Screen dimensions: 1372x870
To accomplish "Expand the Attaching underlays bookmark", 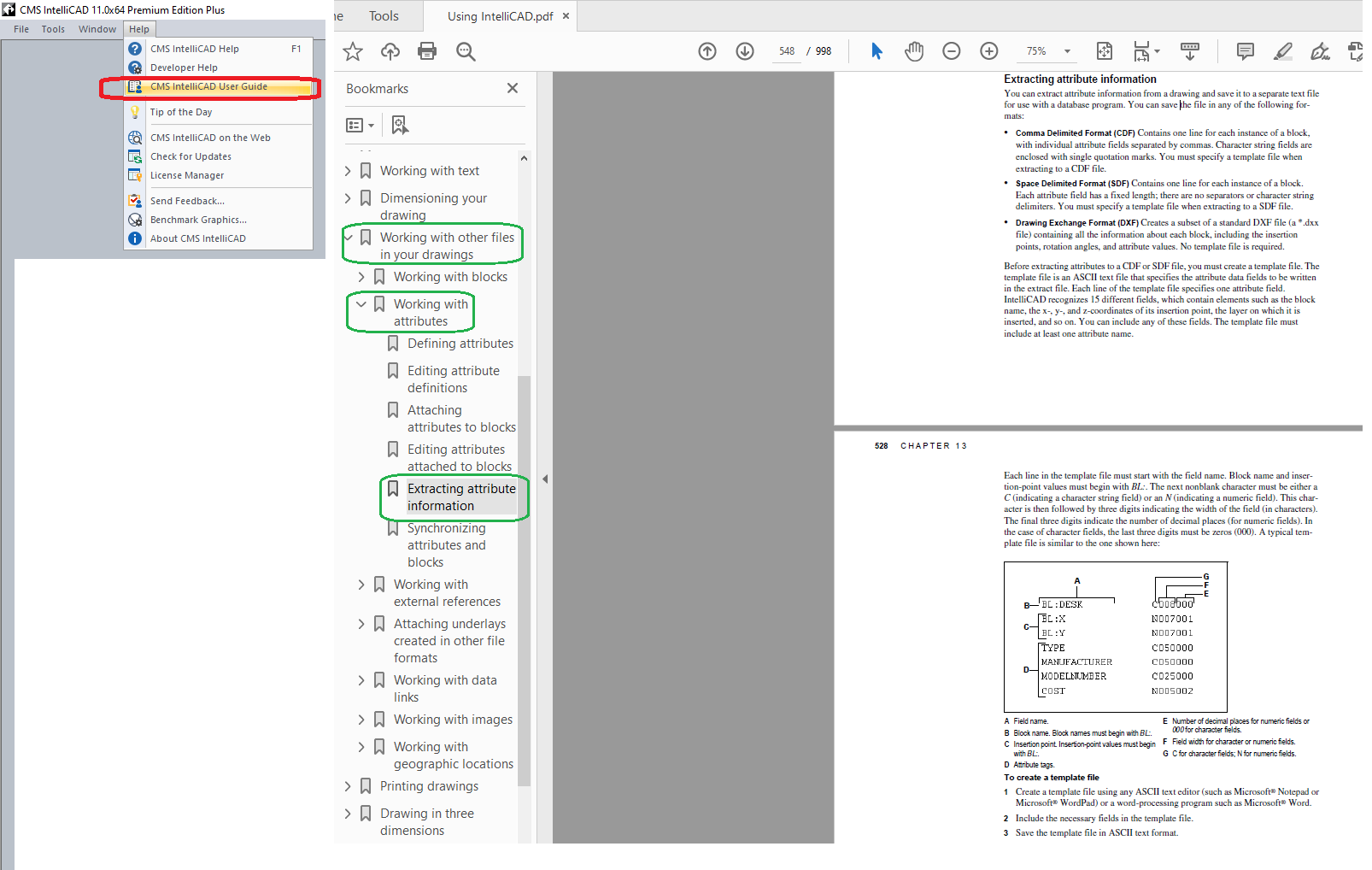I will pyautogui.click(x=361, y=624).
